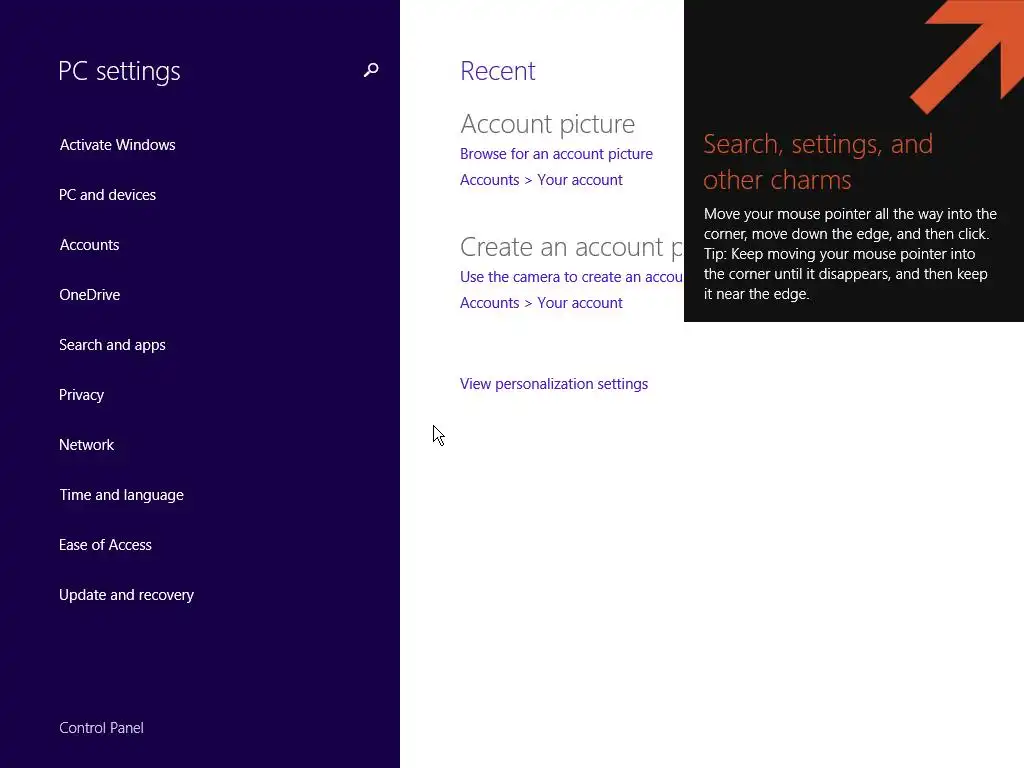Click the 'Search, settings, and other charms' tip title
Screen dimensions: 1024x768
[818, 162]
